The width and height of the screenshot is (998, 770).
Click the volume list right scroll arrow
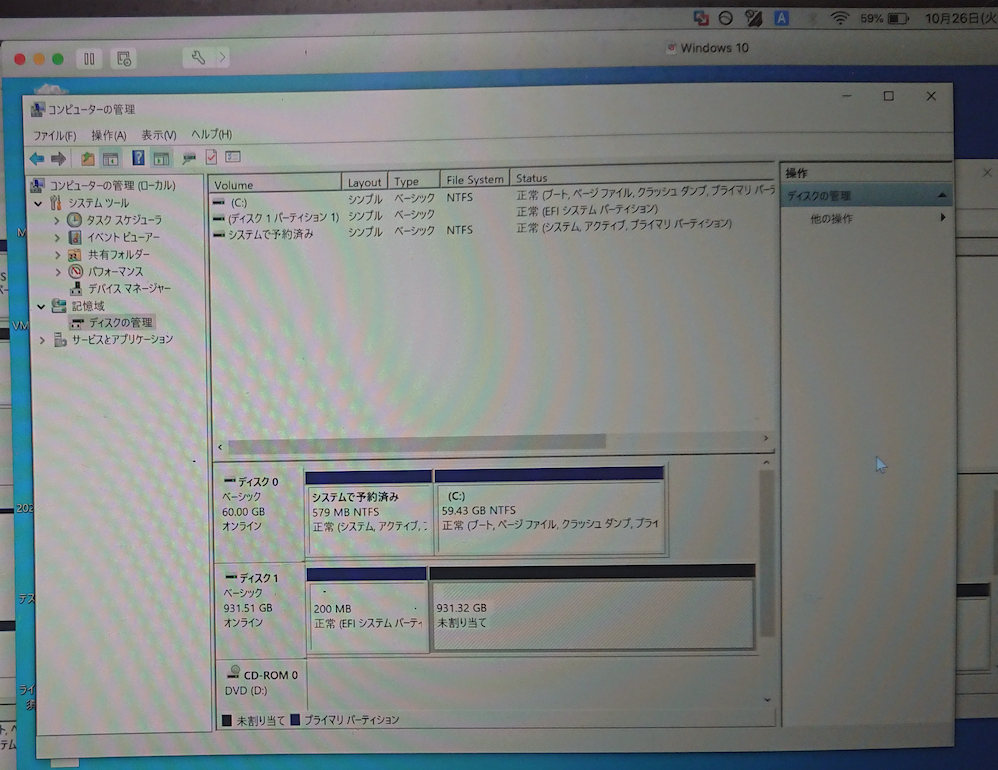766,438
